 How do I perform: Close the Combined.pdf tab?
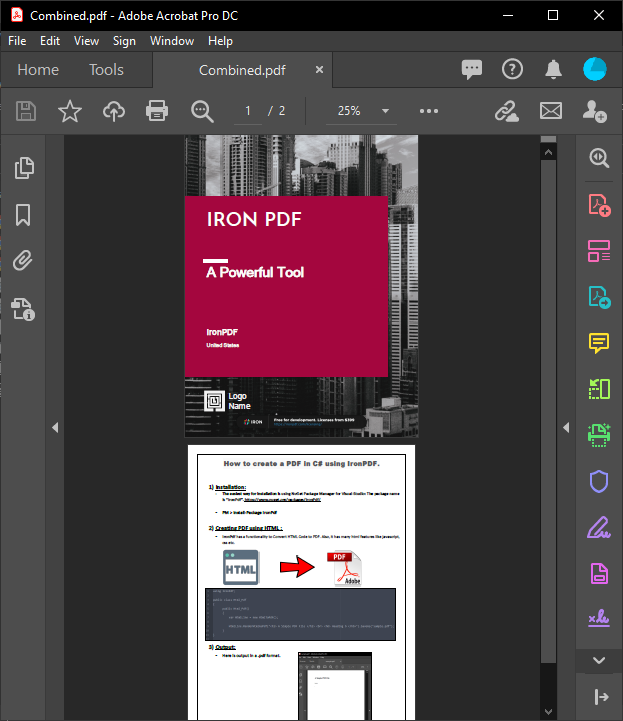tap(319, 69)
